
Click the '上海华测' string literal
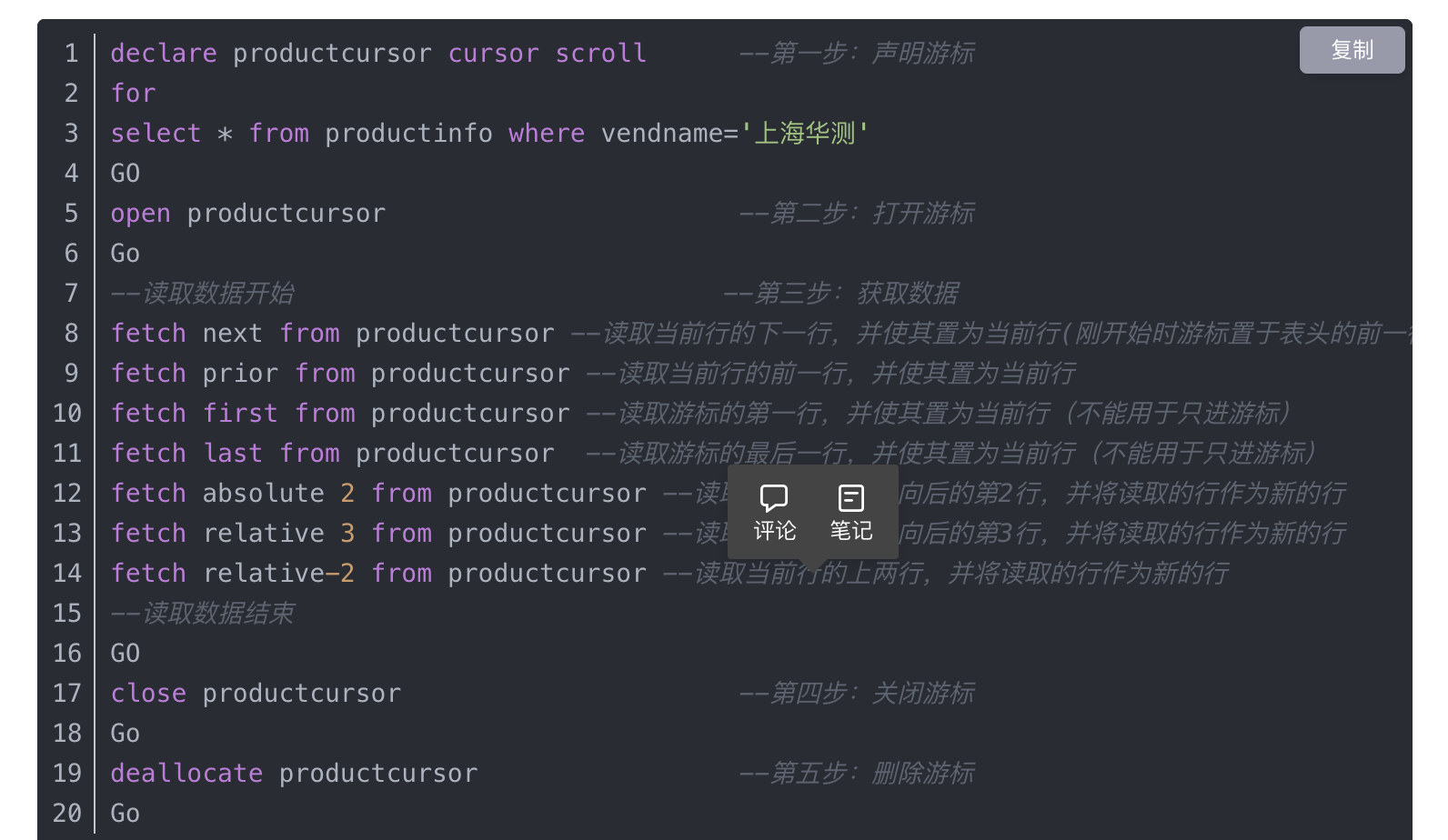805,134
